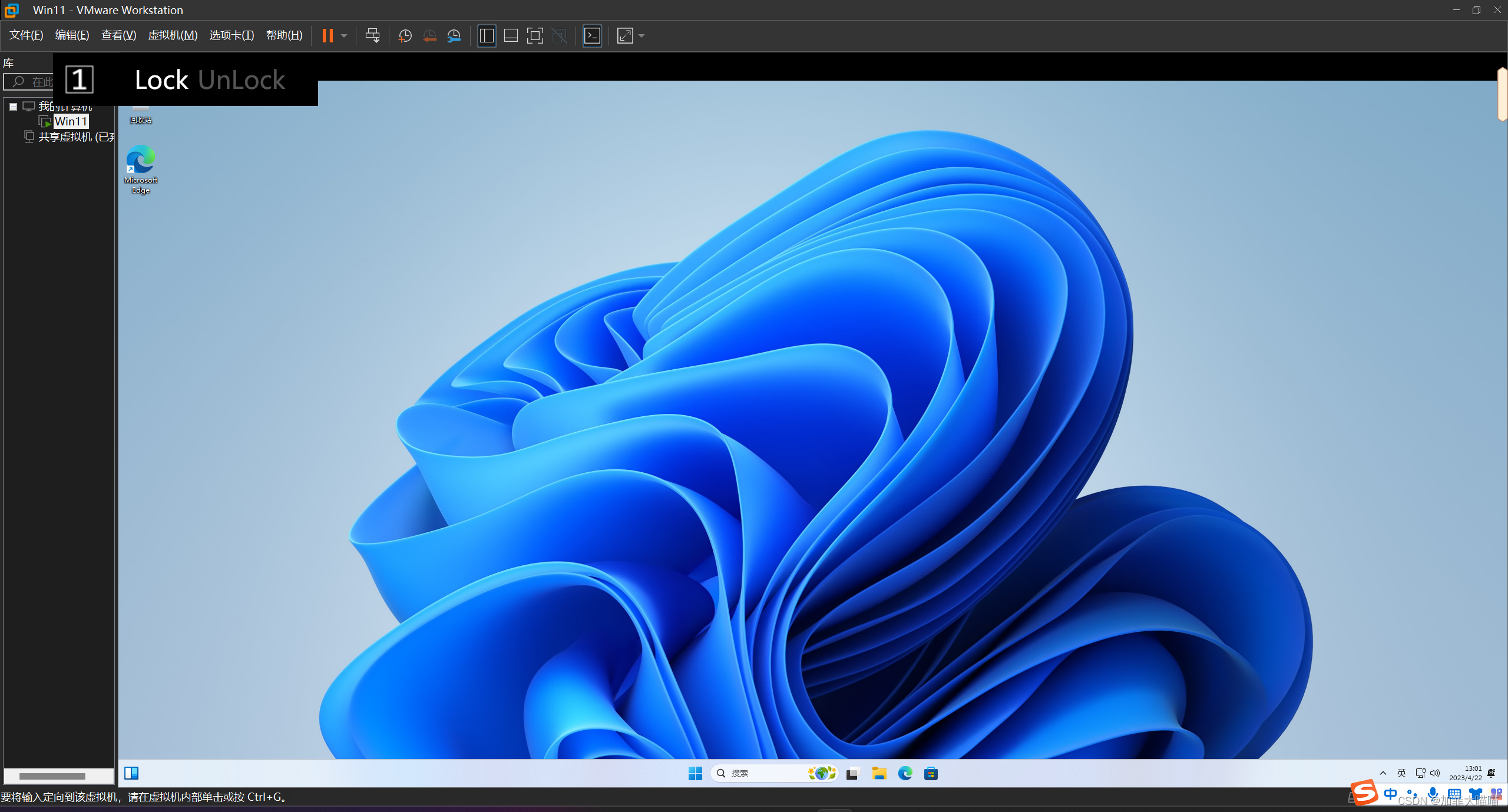Click the 搜索 box on the guest taskbar

tap(774, 773)
